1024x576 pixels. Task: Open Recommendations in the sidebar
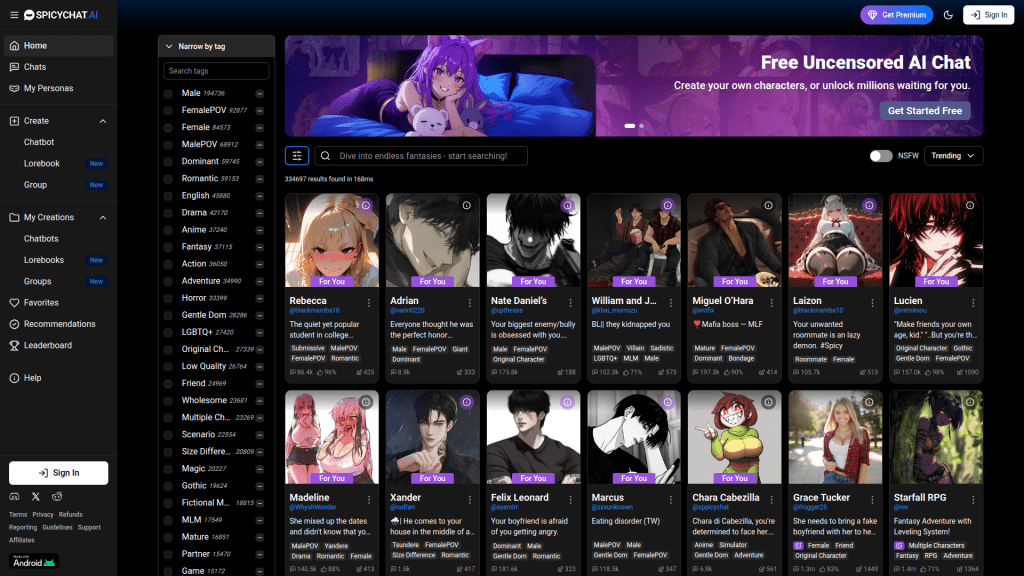click(x=59, y=324)
